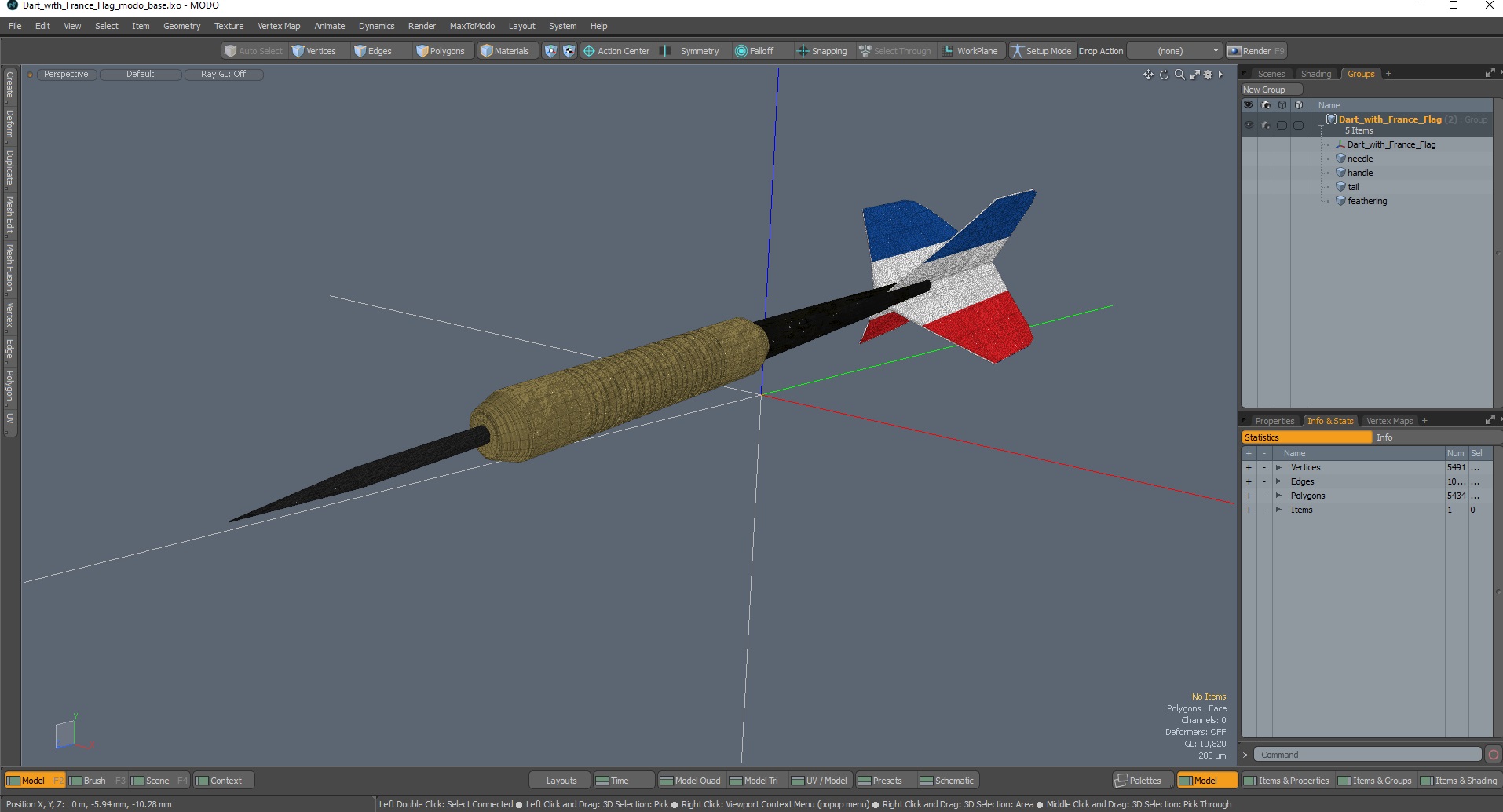
Task: Click the viewport zoom magnifier icon
Action: tap(1179, 75)
